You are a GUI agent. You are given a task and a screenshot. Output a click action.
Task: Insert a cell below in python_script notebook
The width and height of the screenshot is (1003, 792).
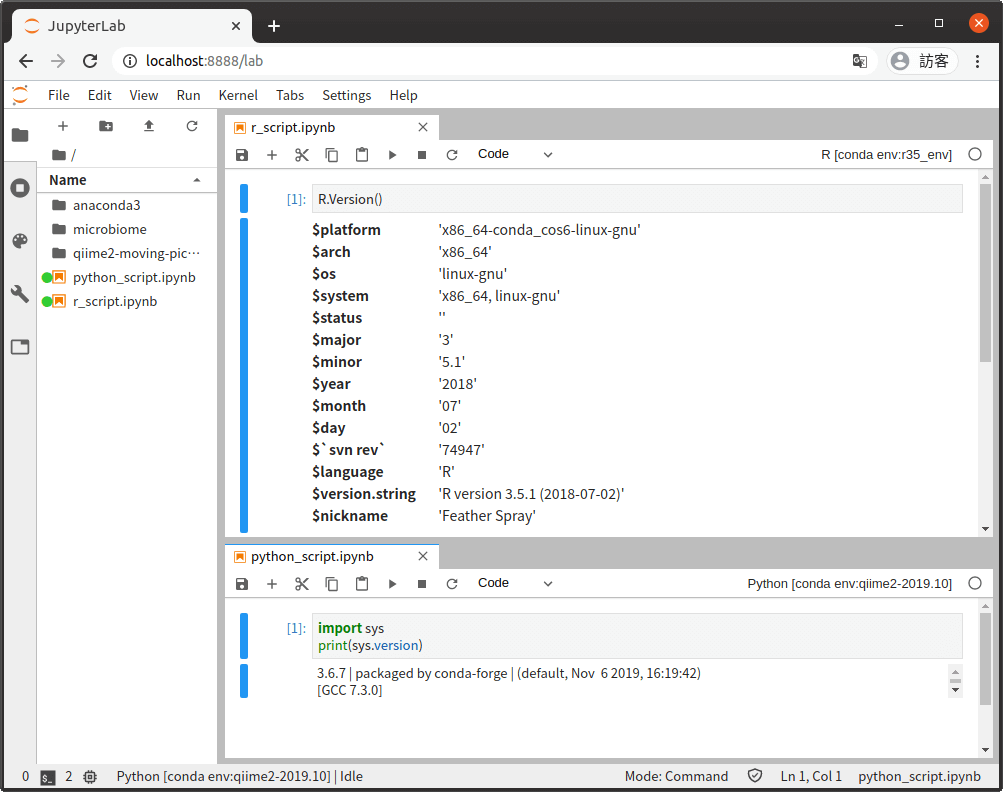[x=272, y=583]
